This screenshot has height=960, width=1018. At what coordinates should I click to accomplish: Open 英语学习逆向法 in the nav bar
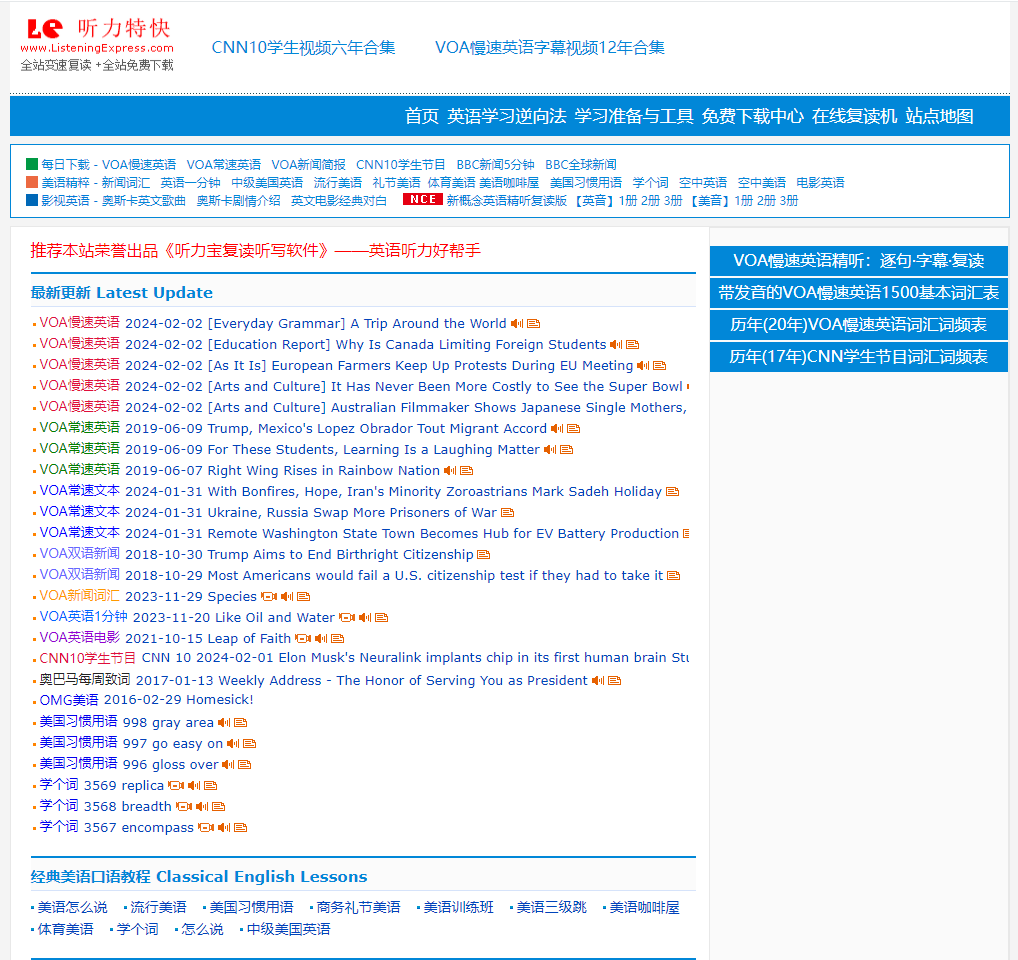(506, 116)
